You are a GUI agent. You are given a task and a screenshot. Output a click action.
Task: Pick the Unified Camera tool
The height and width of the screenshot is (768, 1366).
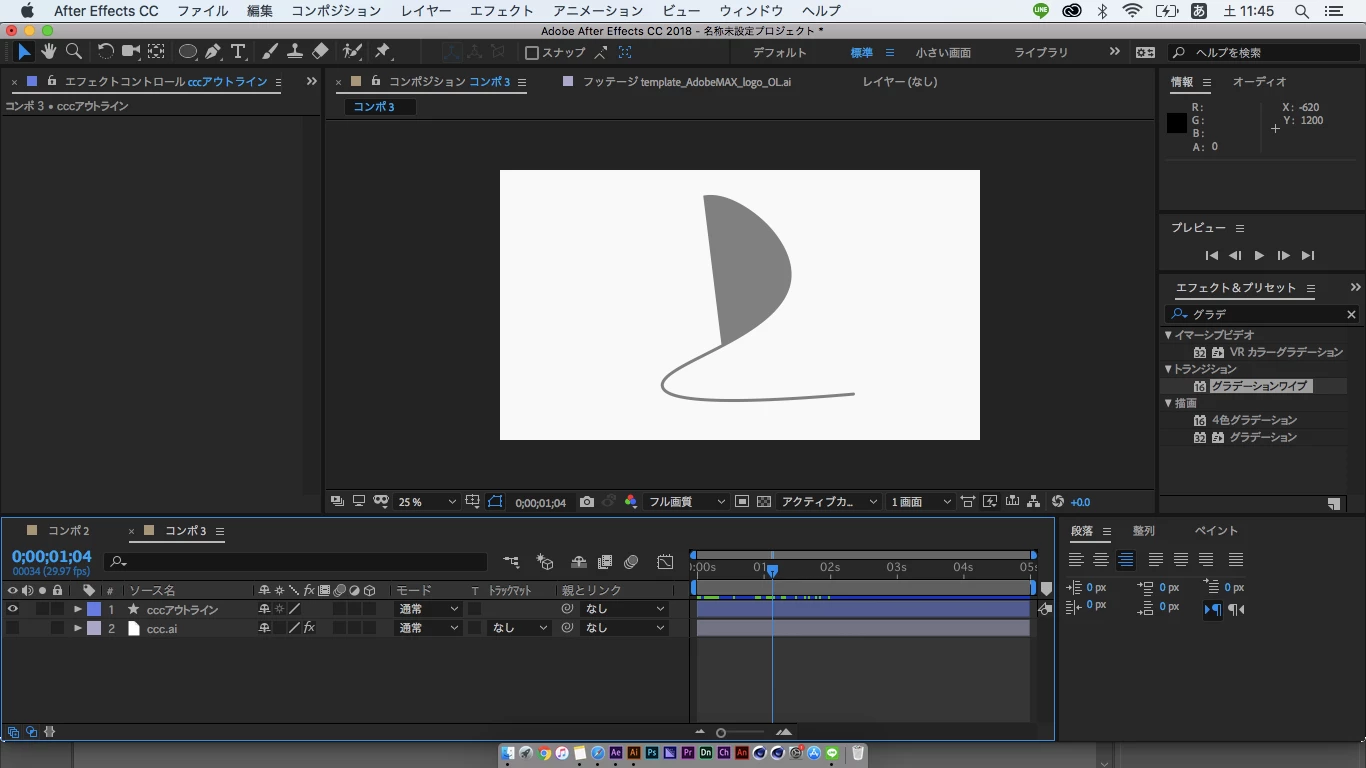point(131,52)
